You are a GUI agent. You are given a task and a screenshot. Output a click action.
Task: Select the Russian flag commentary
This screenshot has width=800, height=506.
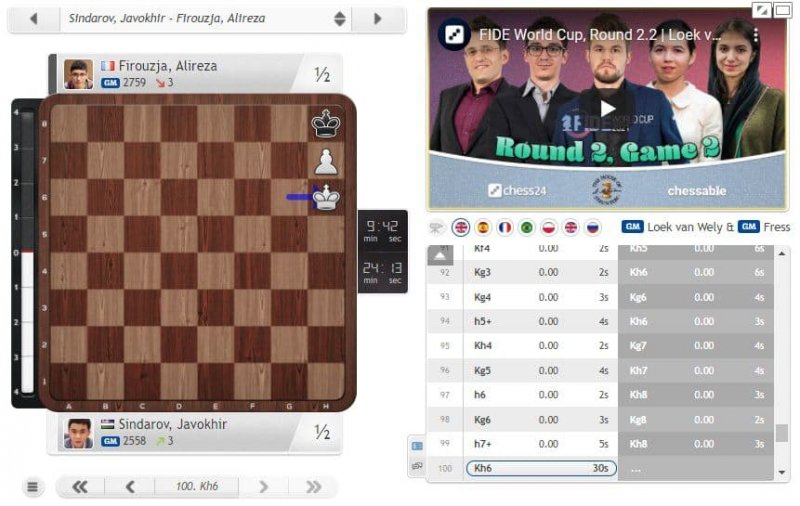point(592,227)
